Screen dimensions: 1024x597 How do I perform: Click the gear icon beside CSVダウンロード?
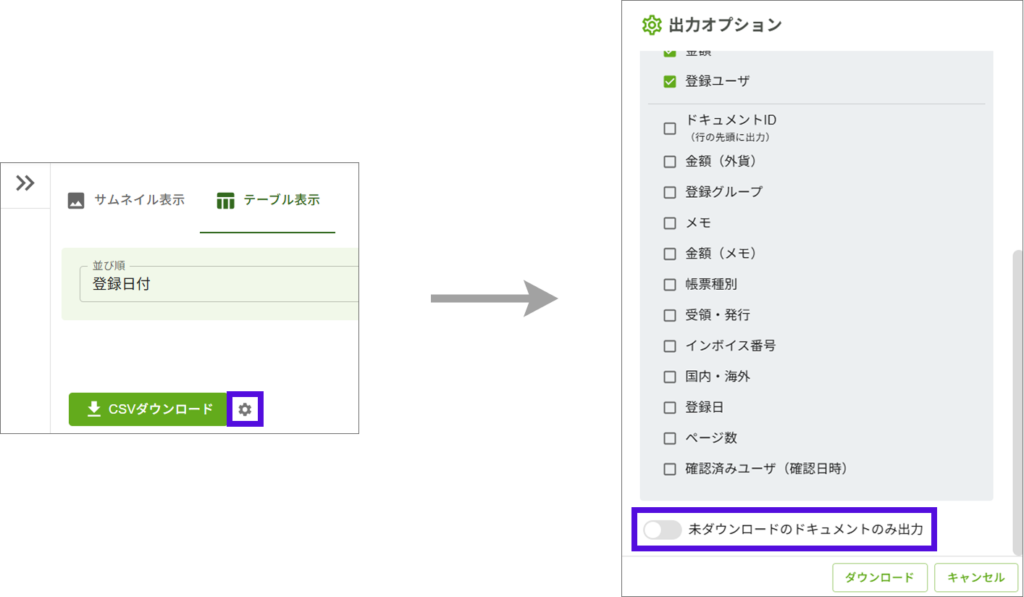[245, 409]
